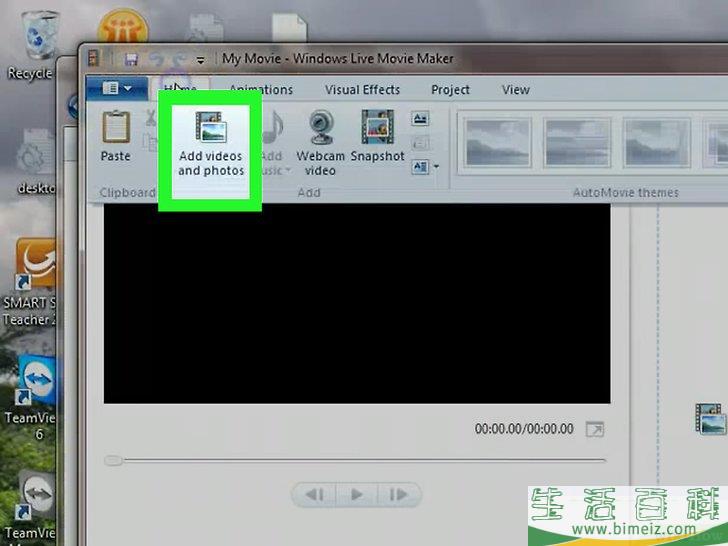Click the white document desktop icon

[x=289, y=27]
